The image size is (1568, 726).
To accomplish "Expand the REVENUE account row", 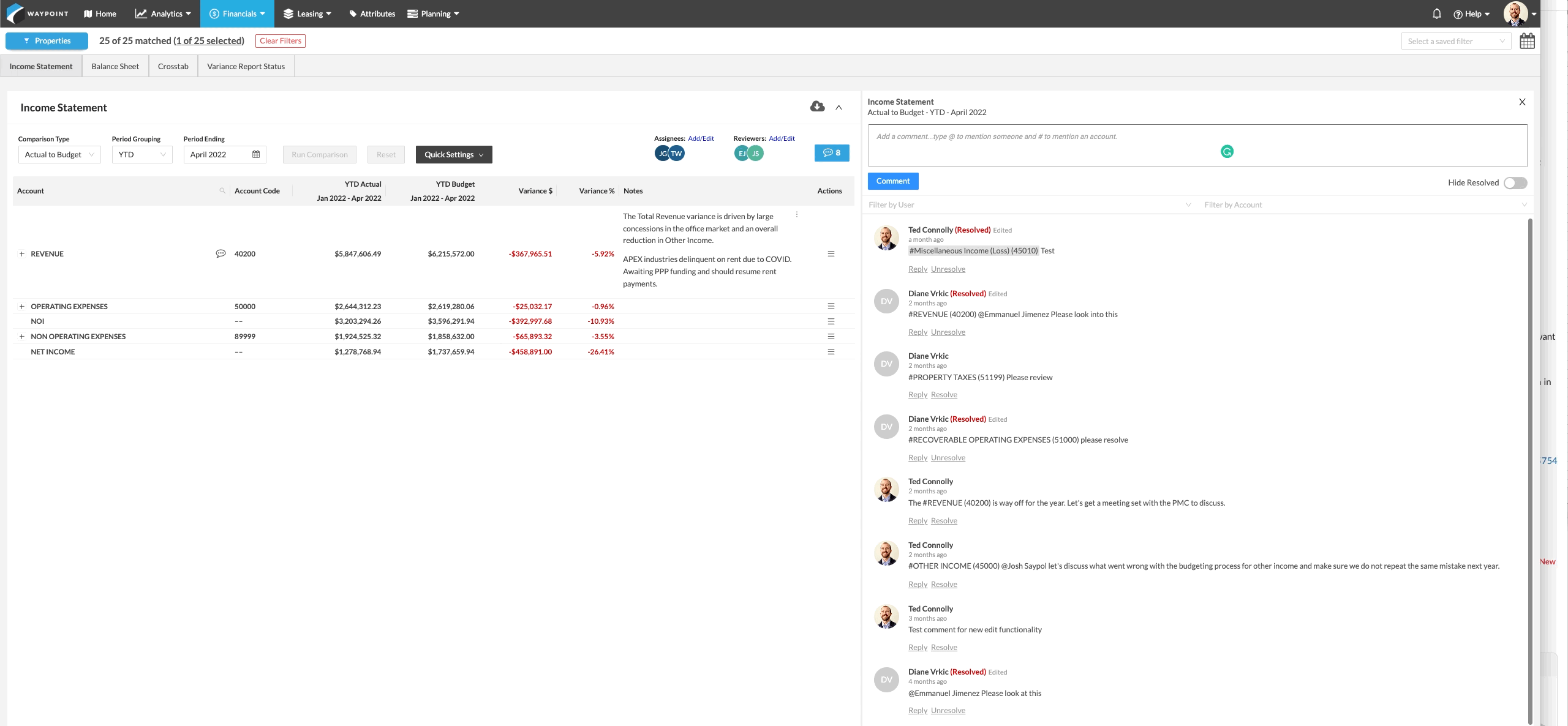I will 21,253.
